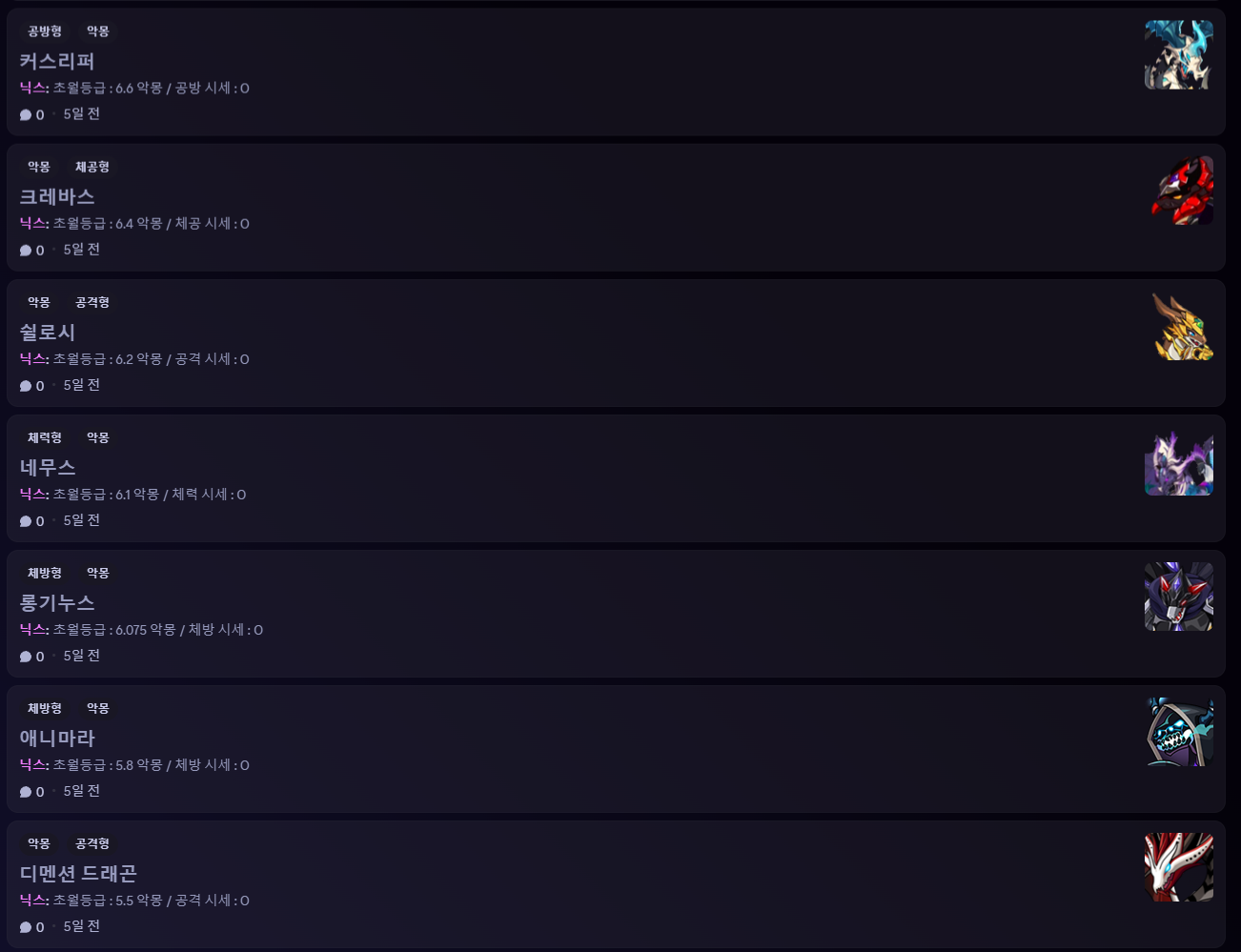Viewport: 1241px width, 952px height.
Task: Filter by the 공방형 tag on 커스리퍼
Action: (45, 31)
